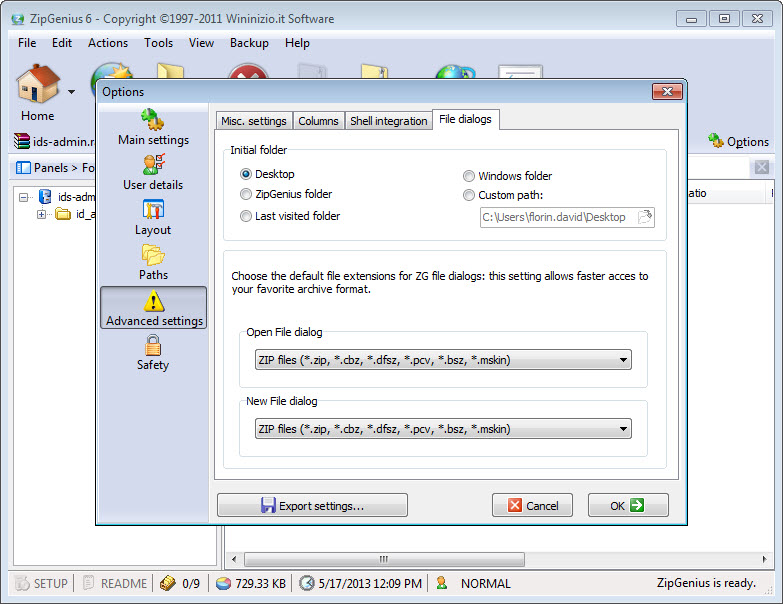This screenshot has width=783, height=604.
Task: Open the Open File dialog format dropdown
Action: click(x=443, y=360)
